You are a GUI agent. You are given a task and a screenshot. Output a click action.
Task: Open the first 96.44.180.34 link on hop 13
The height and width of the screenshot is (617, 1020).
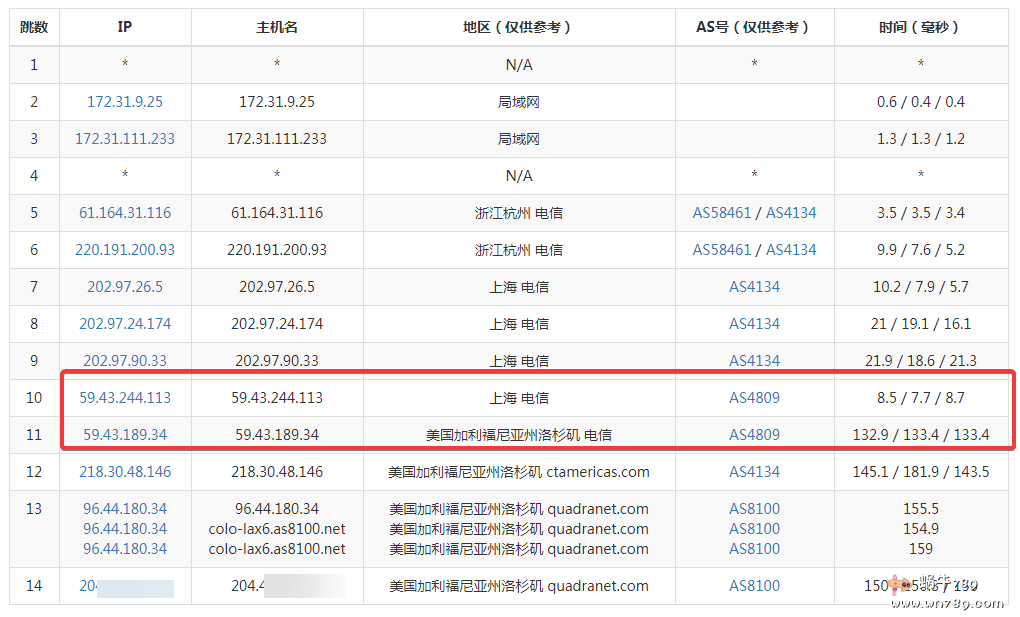click(x=124, y=508)
